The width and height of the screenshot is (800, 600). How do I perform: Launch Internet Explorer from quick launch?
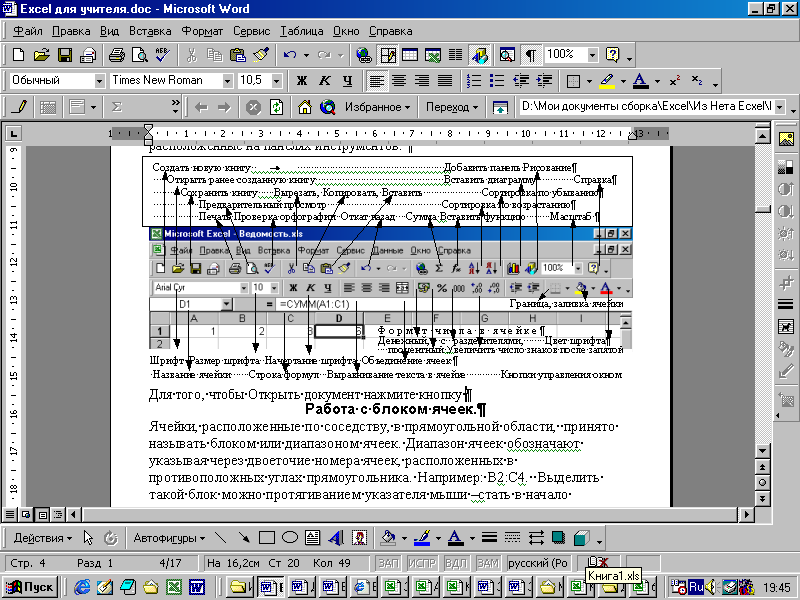(81, 587)
